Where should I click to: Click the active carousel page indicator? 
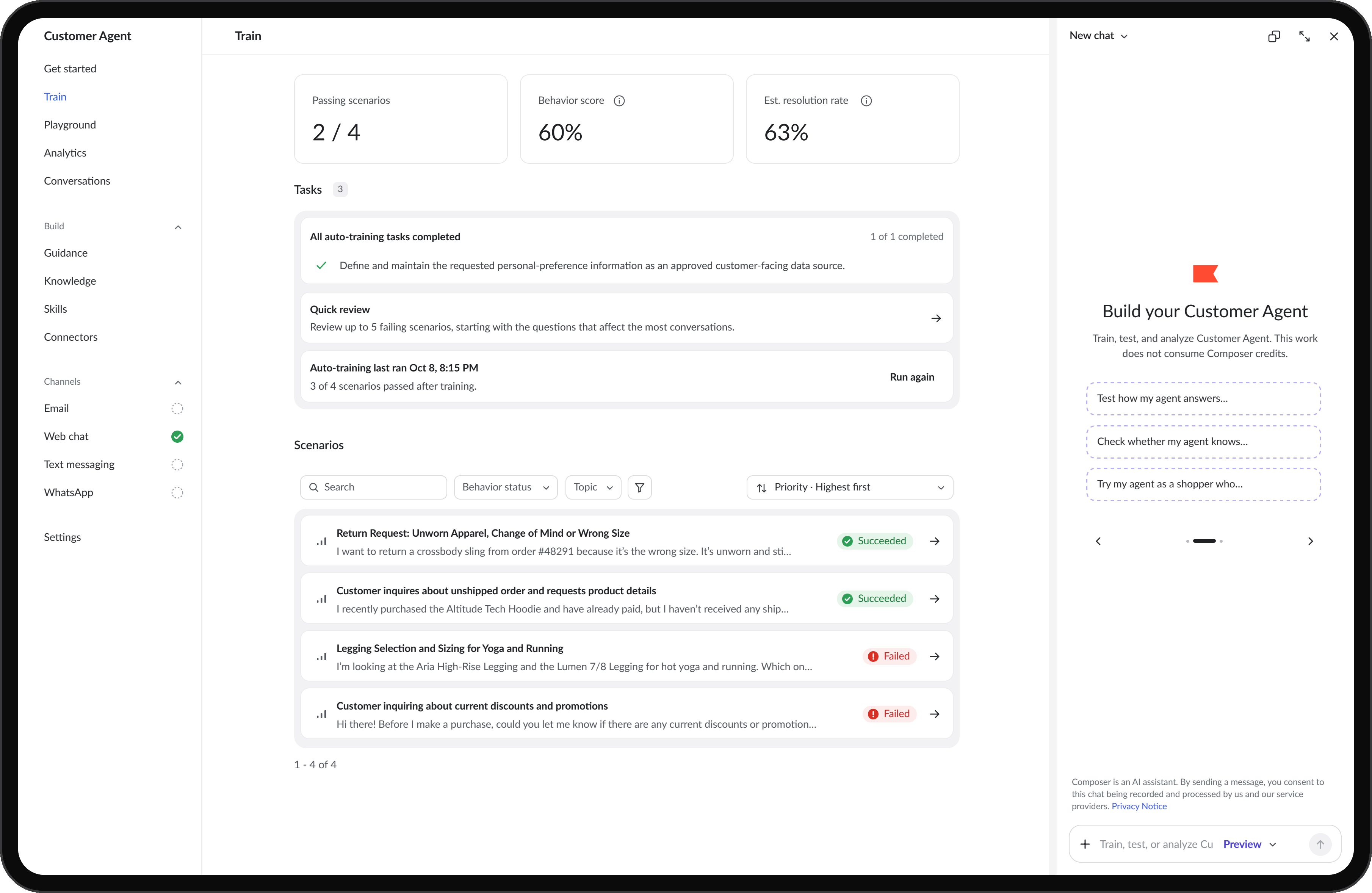(x=1204, y=541)
